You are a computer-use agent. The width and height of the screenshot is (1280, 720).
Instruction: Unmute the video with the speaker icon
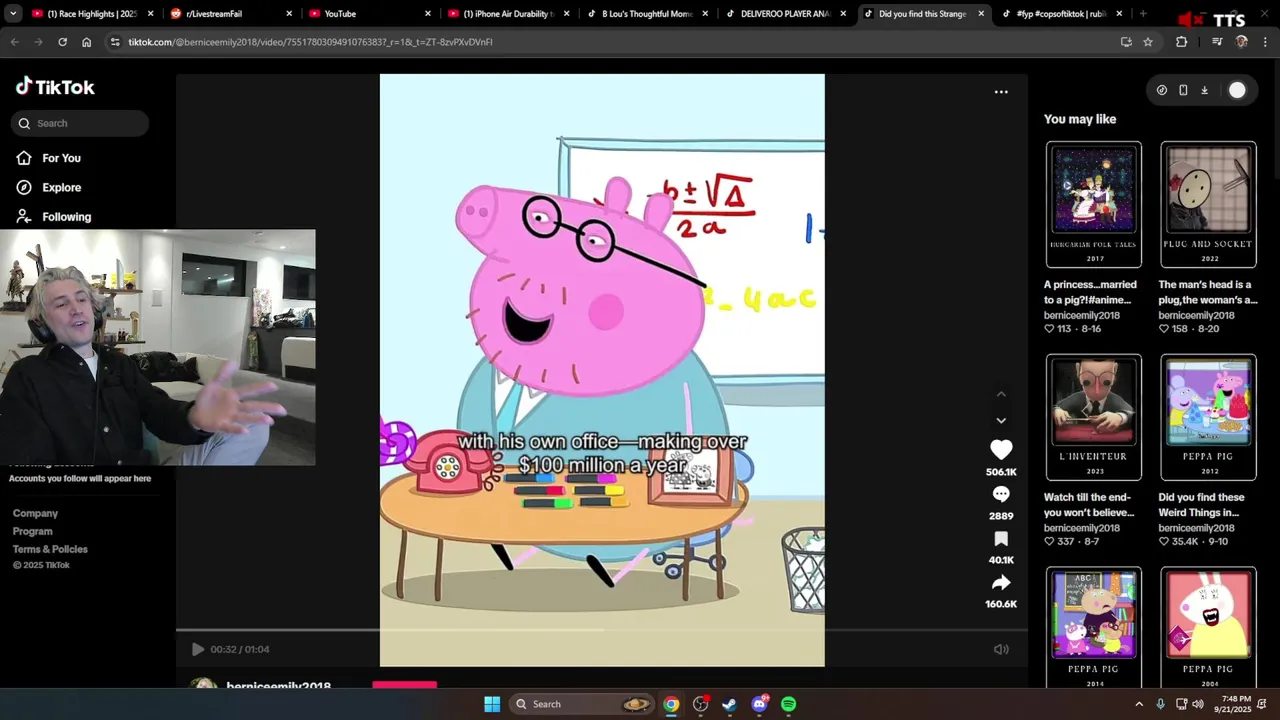point(1001,649)
